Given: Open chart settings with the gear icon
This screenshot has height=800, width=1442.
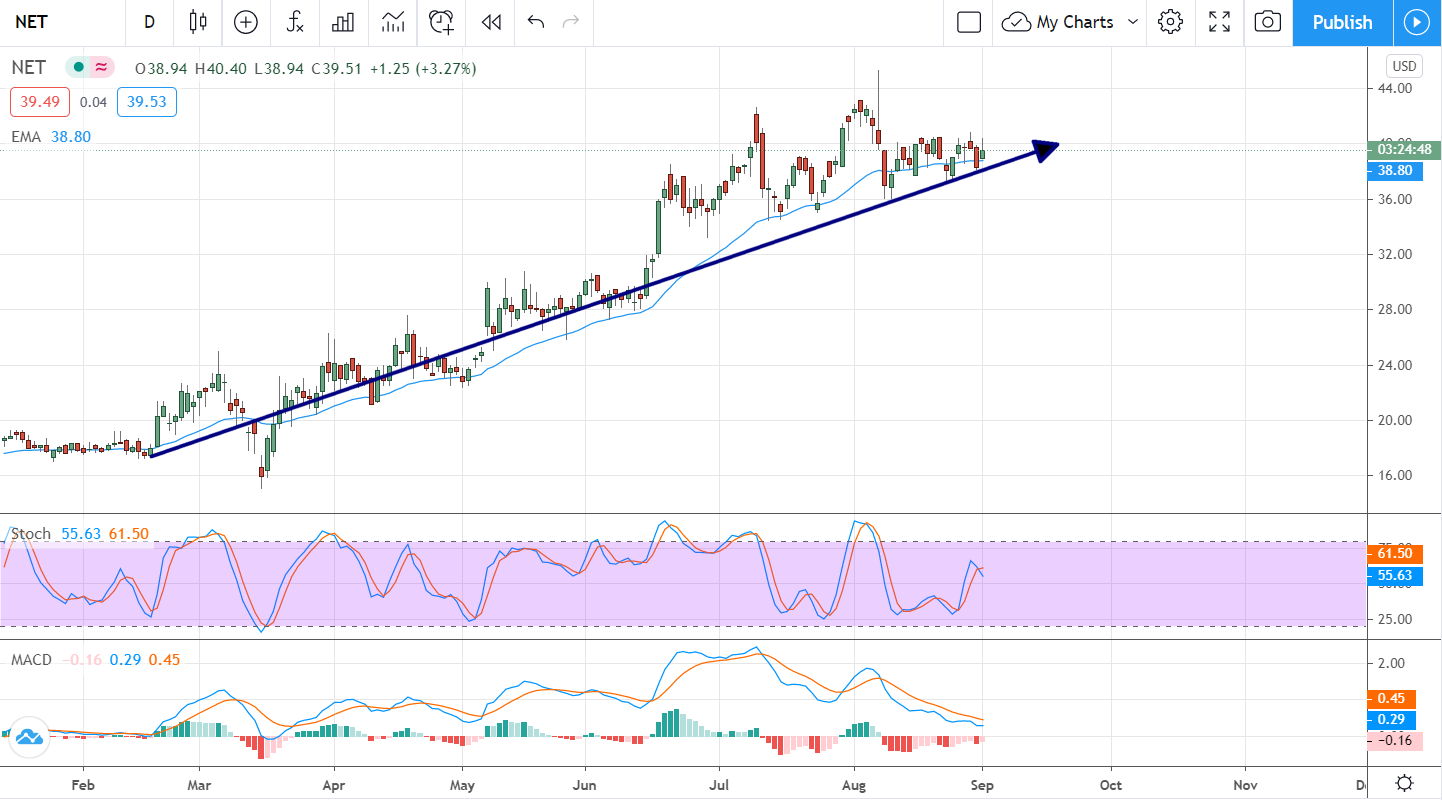Looking at the screenshot, I should click(1170, 22).
